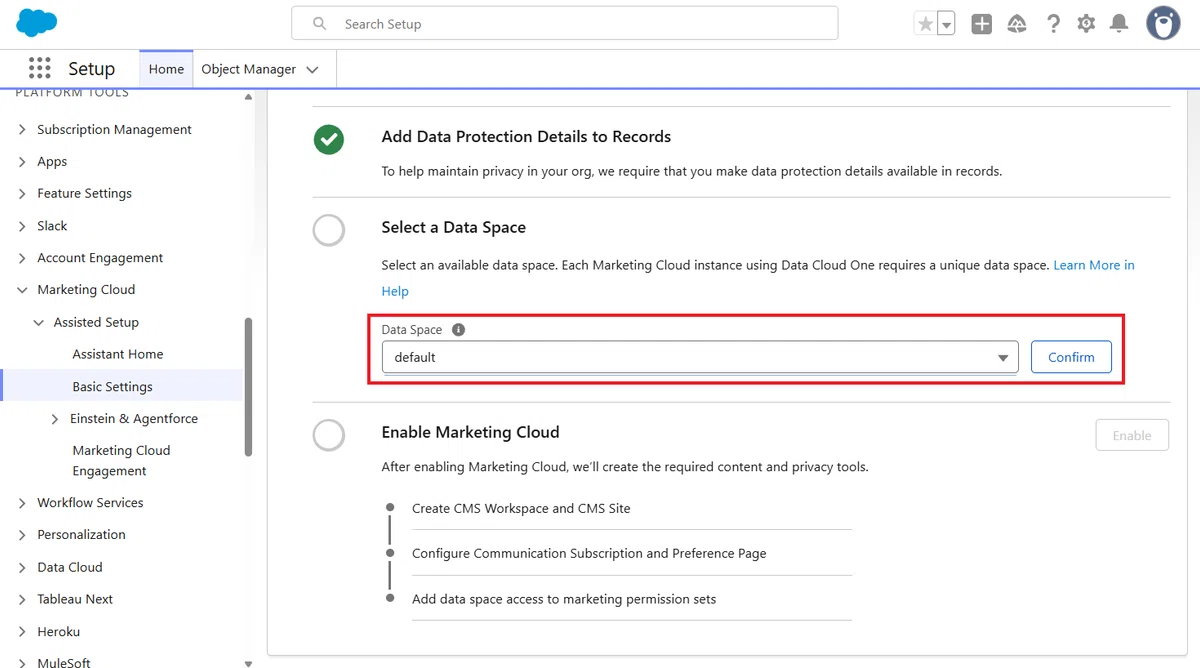Click 'Add data space access to marketing permission sets'
Image resolution: width=1200 pixels, height=668 pixels.
[x=564, y=599]
